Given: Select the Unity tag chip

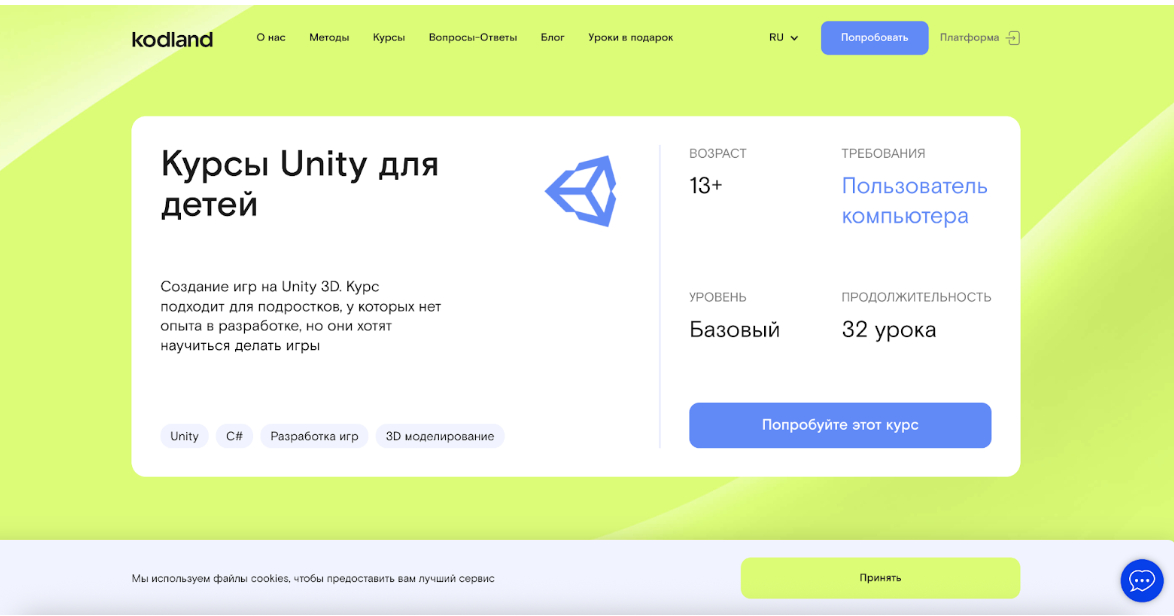Looking at the screenshot, I should [x=184, y=436].
